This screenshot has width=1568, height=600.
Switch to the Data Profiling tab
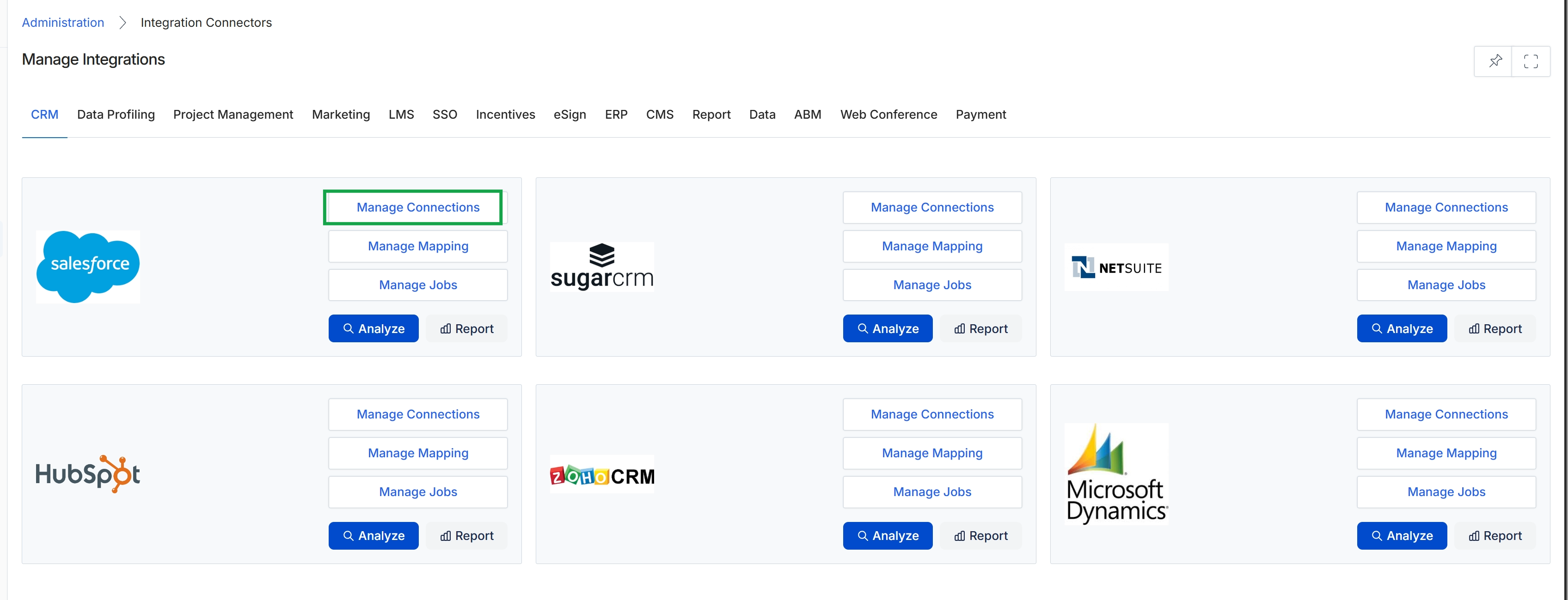[116, 114]
